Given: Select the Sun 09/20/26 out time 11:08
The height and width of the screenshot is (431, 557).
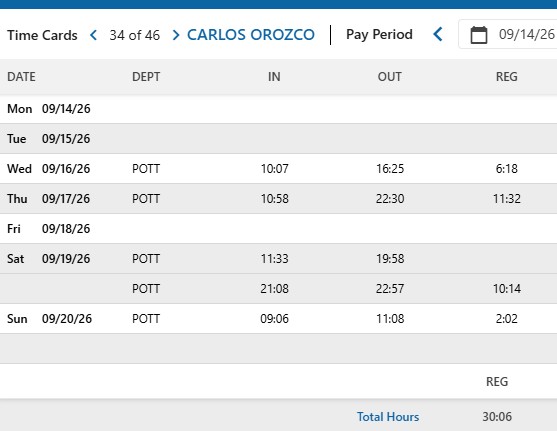Looking at the screenshot, I should (390, 319).
